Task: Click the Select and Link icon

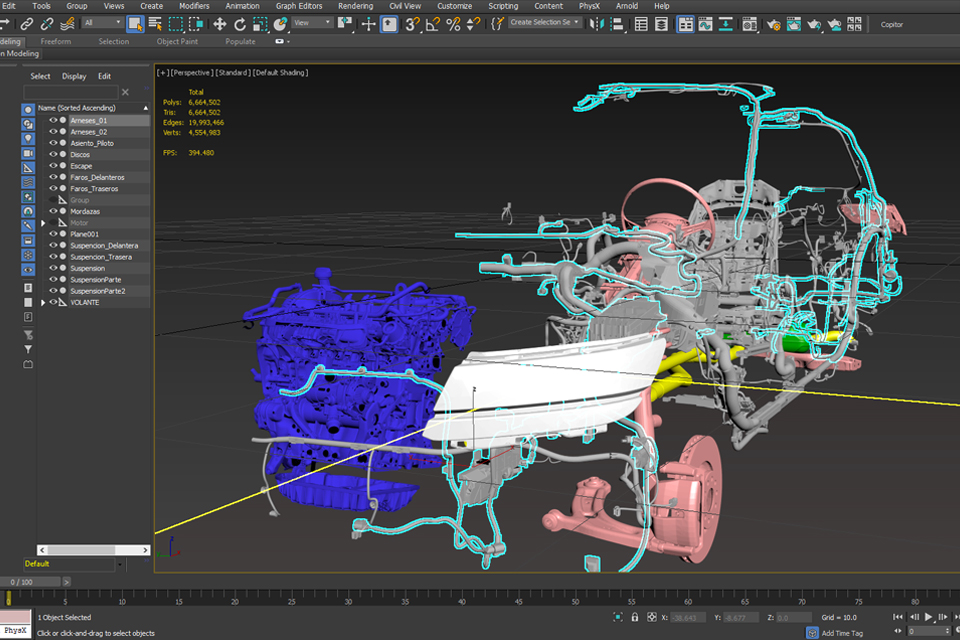Action: [27, 23]
